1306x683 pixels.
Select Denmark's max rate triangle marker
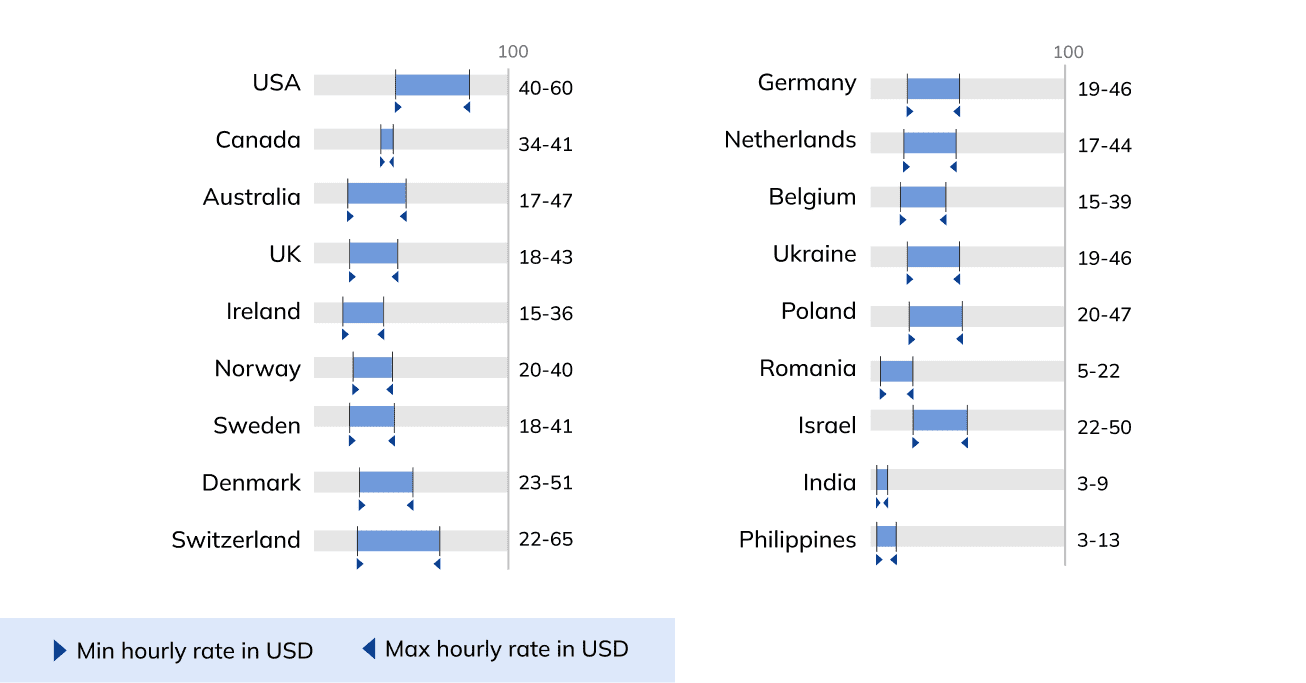(410, 505)
